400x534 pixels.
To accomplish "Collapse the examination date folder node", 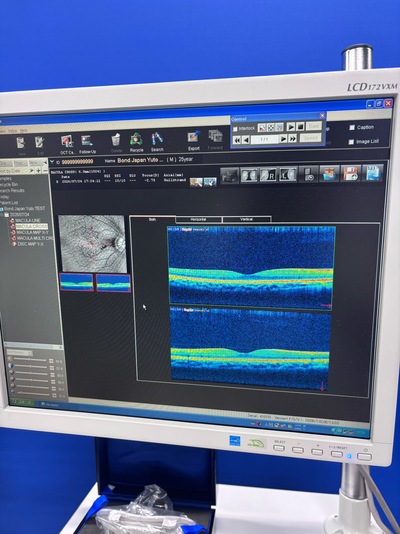I will (x=2, y=215).
